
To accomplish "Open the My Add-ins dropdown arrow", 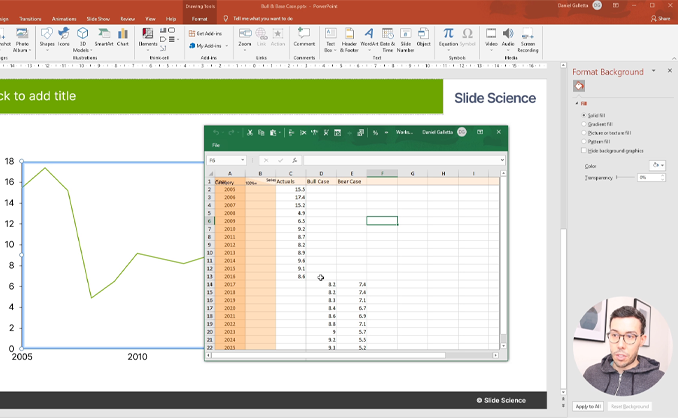I will [x=227, y=46].
